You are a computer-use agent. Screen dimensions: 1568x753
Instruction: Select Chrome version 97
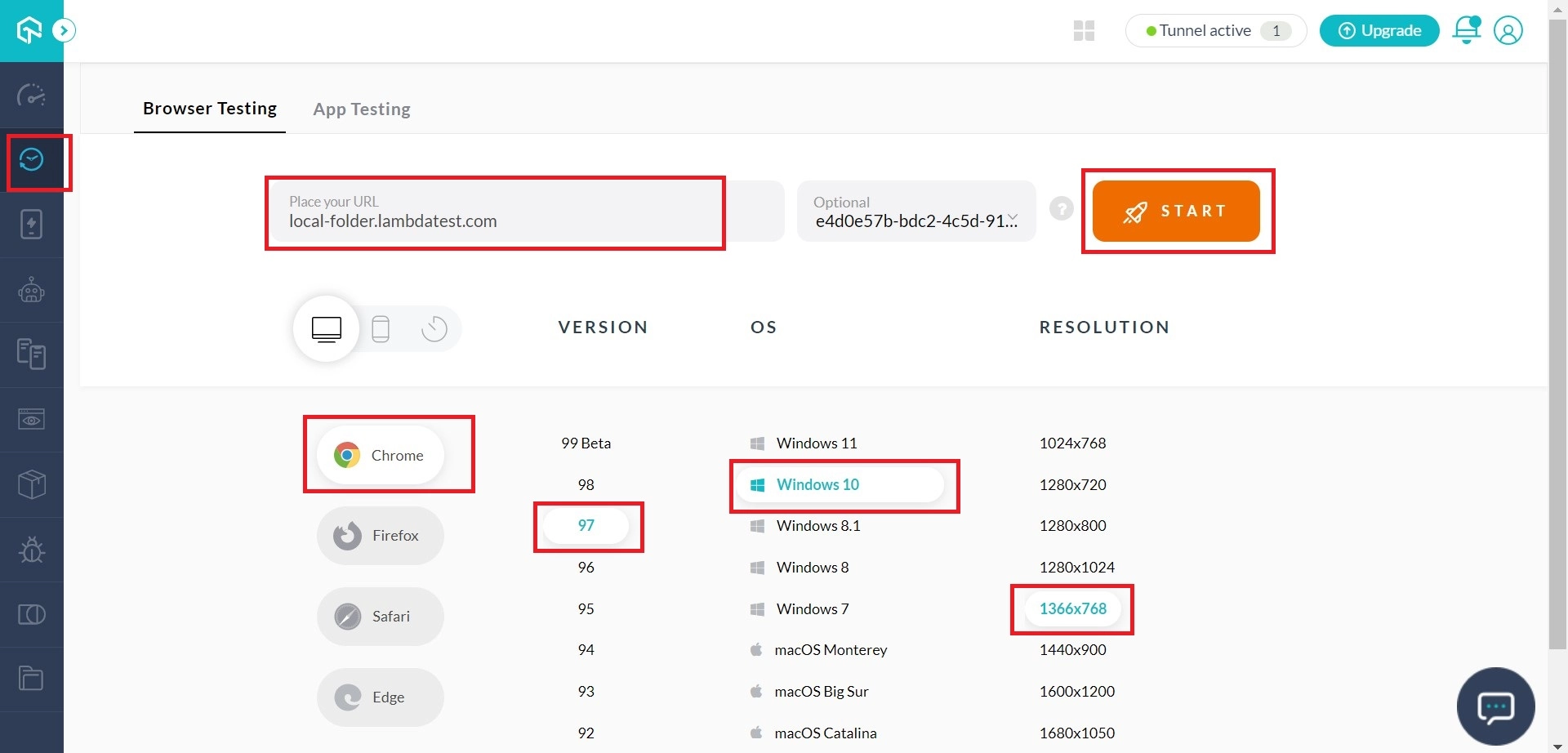tap(587, 525)
